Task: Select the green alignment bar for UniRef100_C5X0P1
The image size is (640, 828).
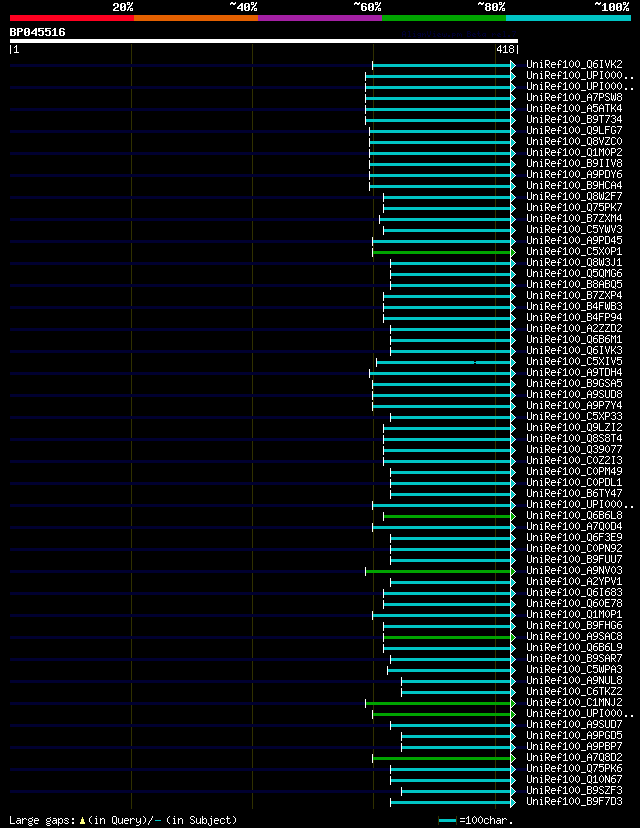Action: pos(444,252)
